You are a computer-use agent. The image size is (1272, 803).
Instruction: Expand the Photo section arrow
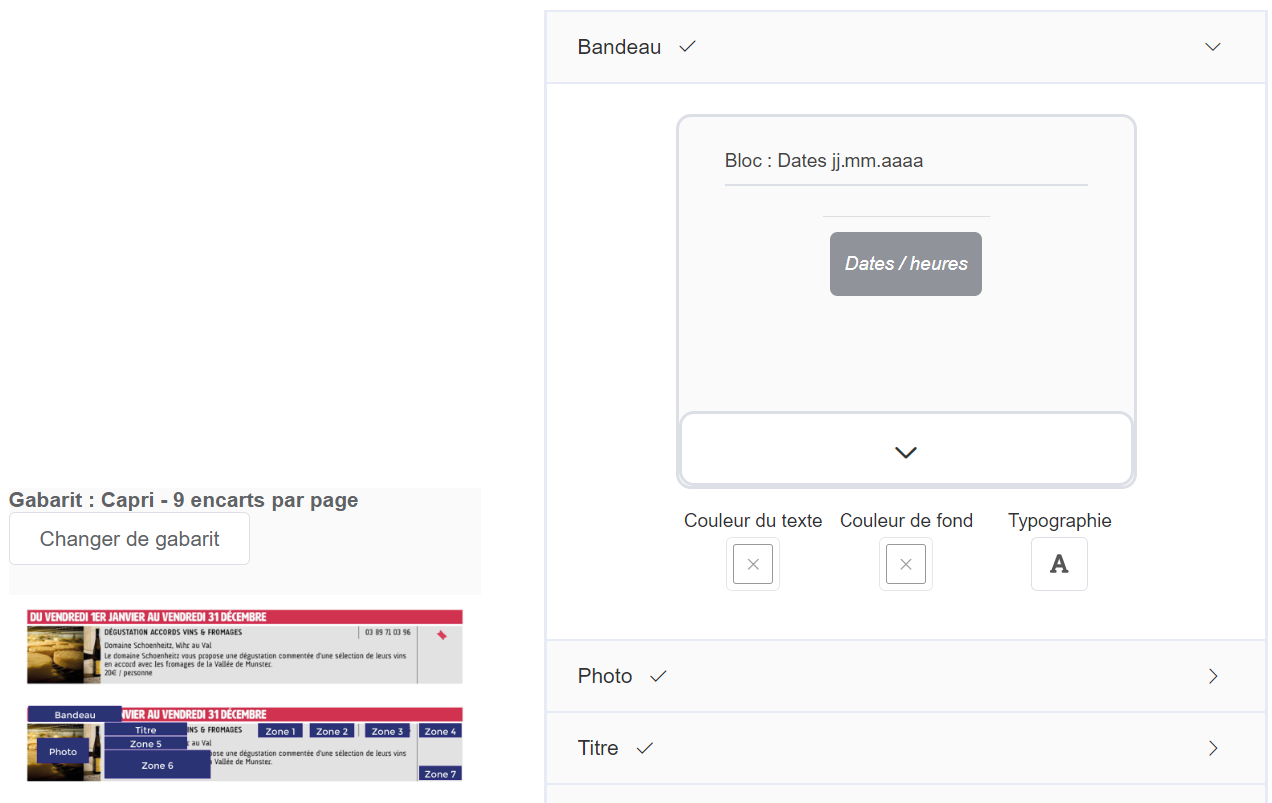click(1213, 676)
